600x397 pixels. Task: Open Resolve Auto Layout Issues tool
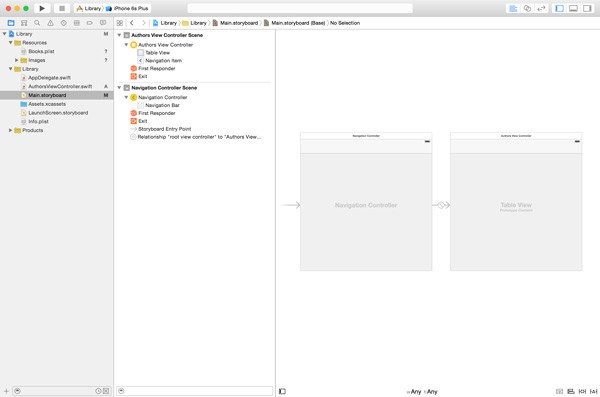pos(593,391)
